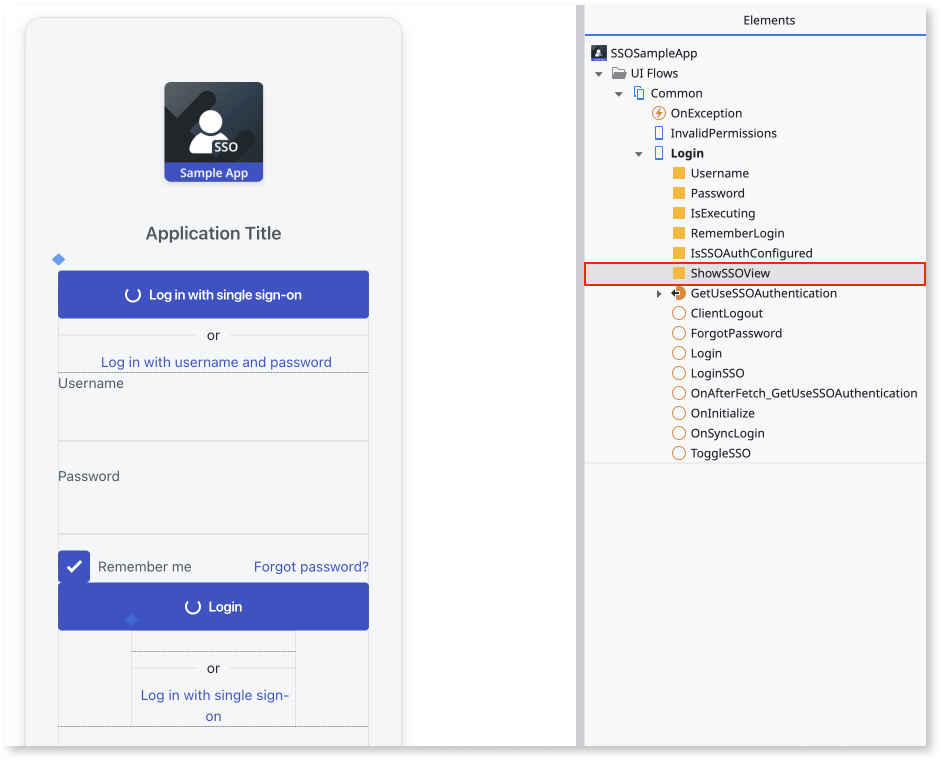Collapse the UI Flows tree node
941x761 pixels.
[x=599, y=73]
